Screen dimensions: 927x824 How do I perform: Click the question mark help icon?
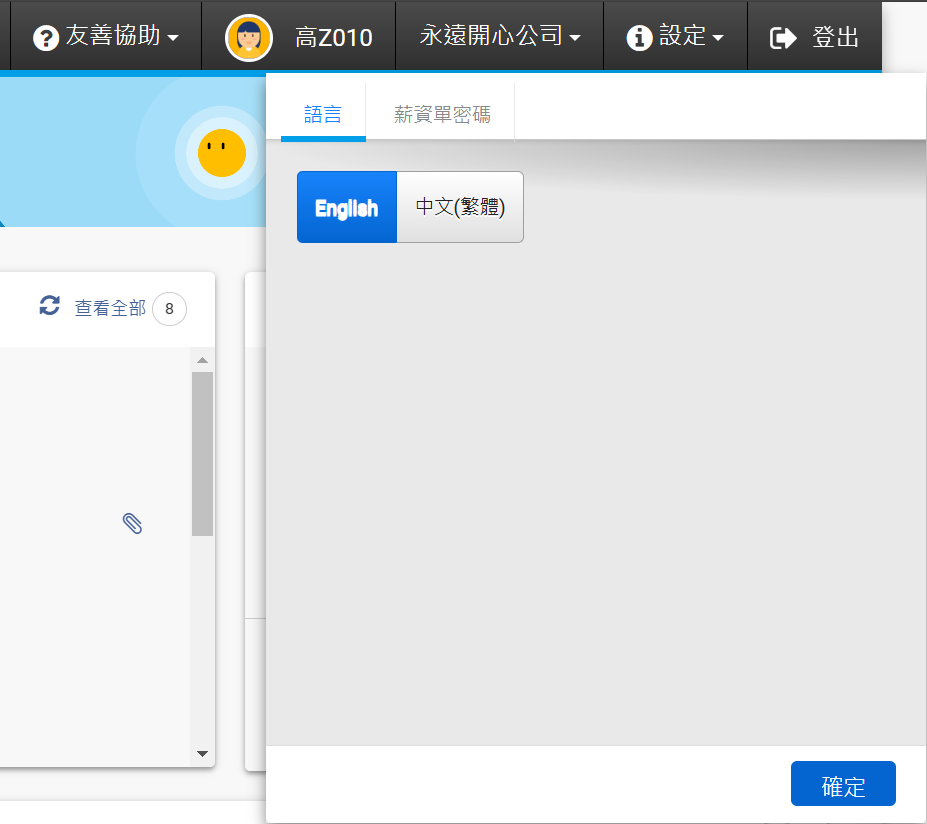tap(46, 38)
